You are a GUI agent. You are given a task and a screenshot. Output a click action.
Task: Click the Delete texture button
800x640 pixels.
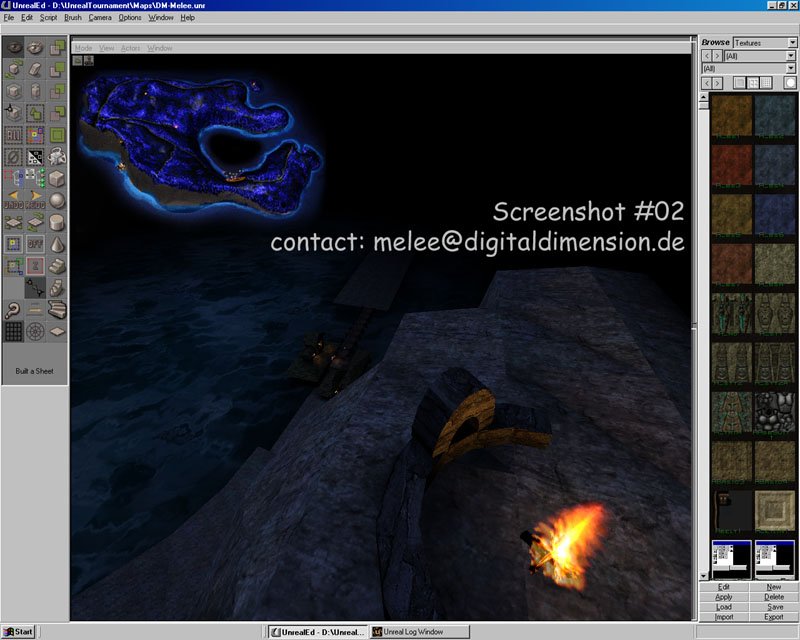[773, 597]
